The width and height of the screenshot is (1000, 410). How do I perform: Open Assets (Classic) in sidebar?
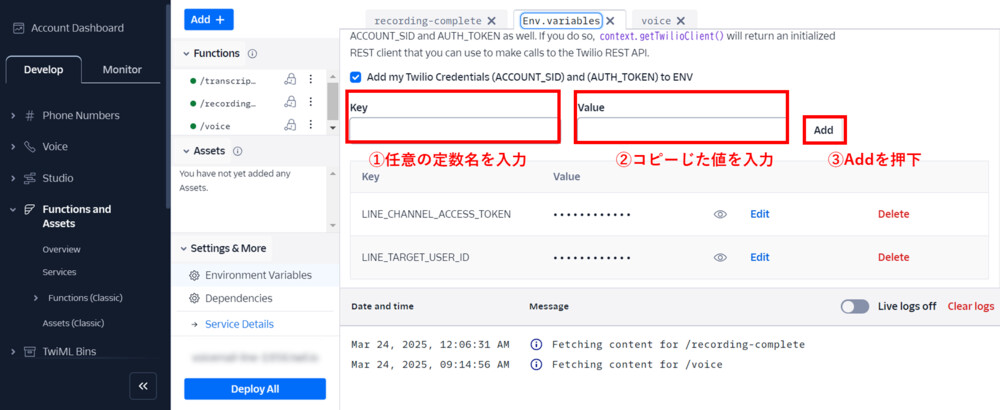pos(73,323)
